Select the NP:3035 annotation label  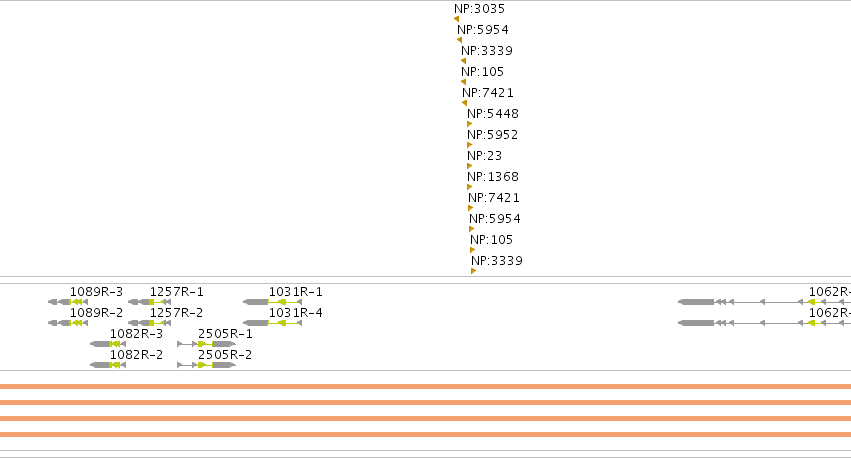(479, 9)
